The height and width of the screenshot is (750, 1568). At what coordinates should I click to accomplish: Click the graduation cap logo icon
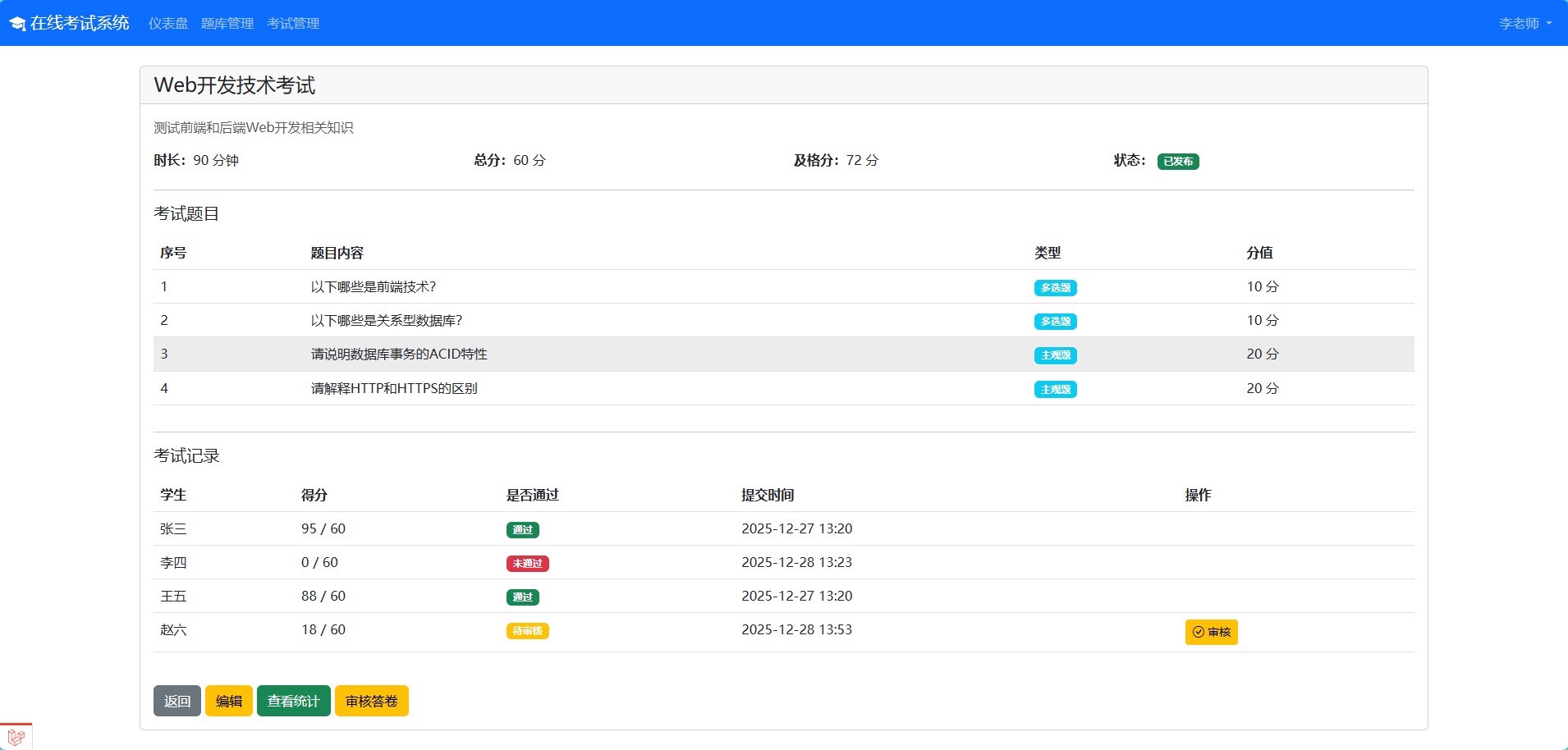[x=17, y=24]
